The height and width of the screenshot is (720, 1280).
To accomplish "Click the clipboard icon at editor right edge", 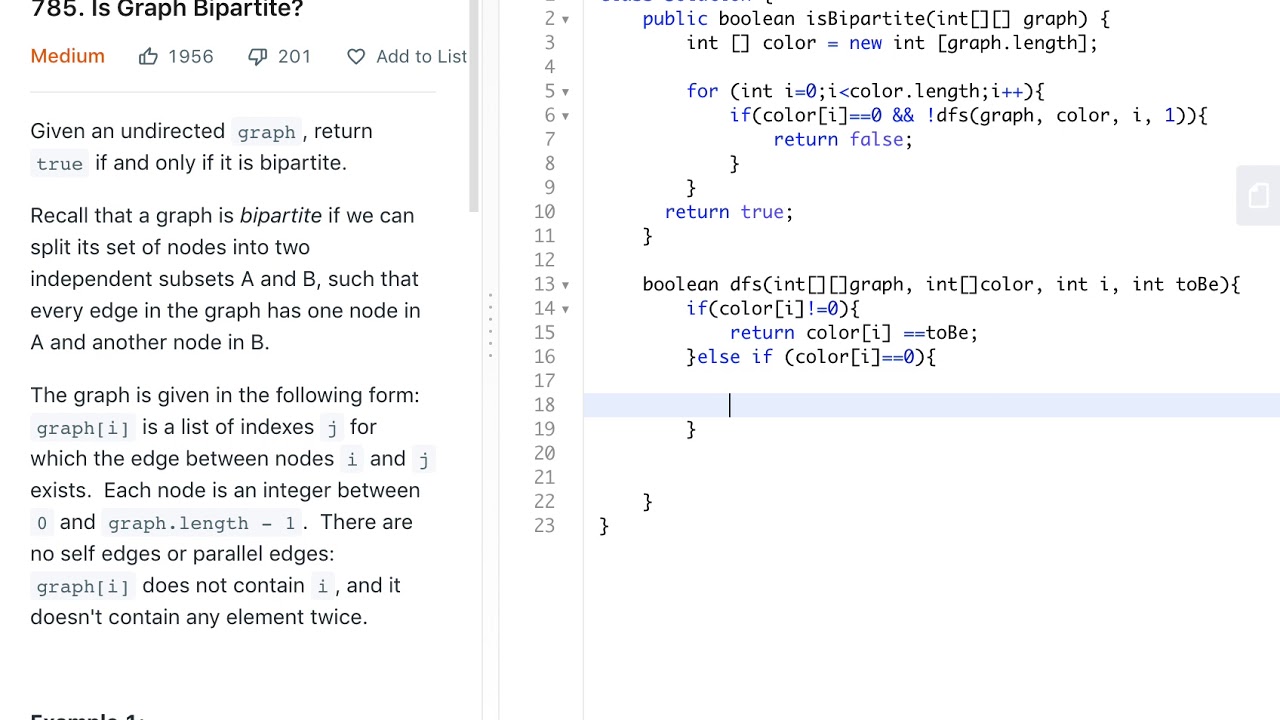I will click(x=1258, y=196).
